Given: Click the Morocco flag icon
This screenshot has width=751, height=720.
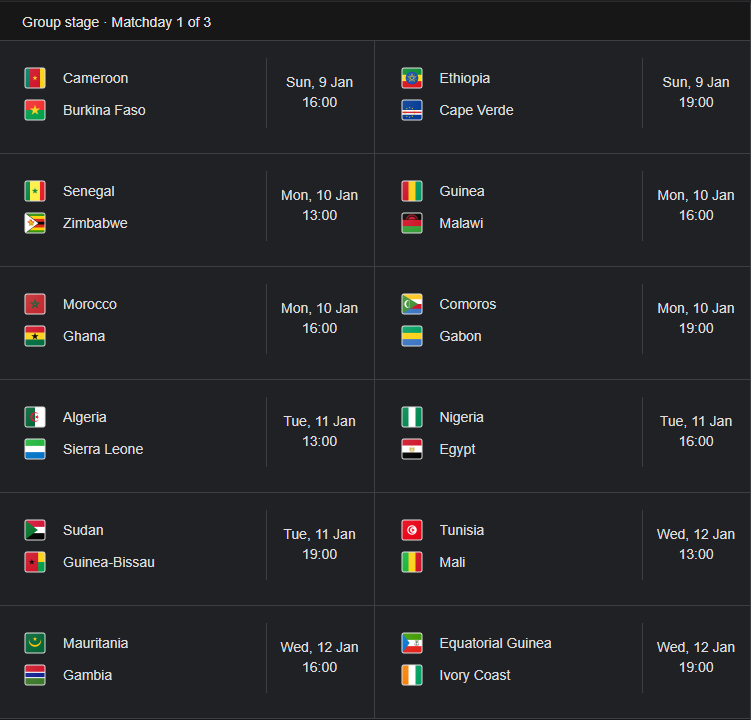Looking at the screenshot, I should coord(35,304).
